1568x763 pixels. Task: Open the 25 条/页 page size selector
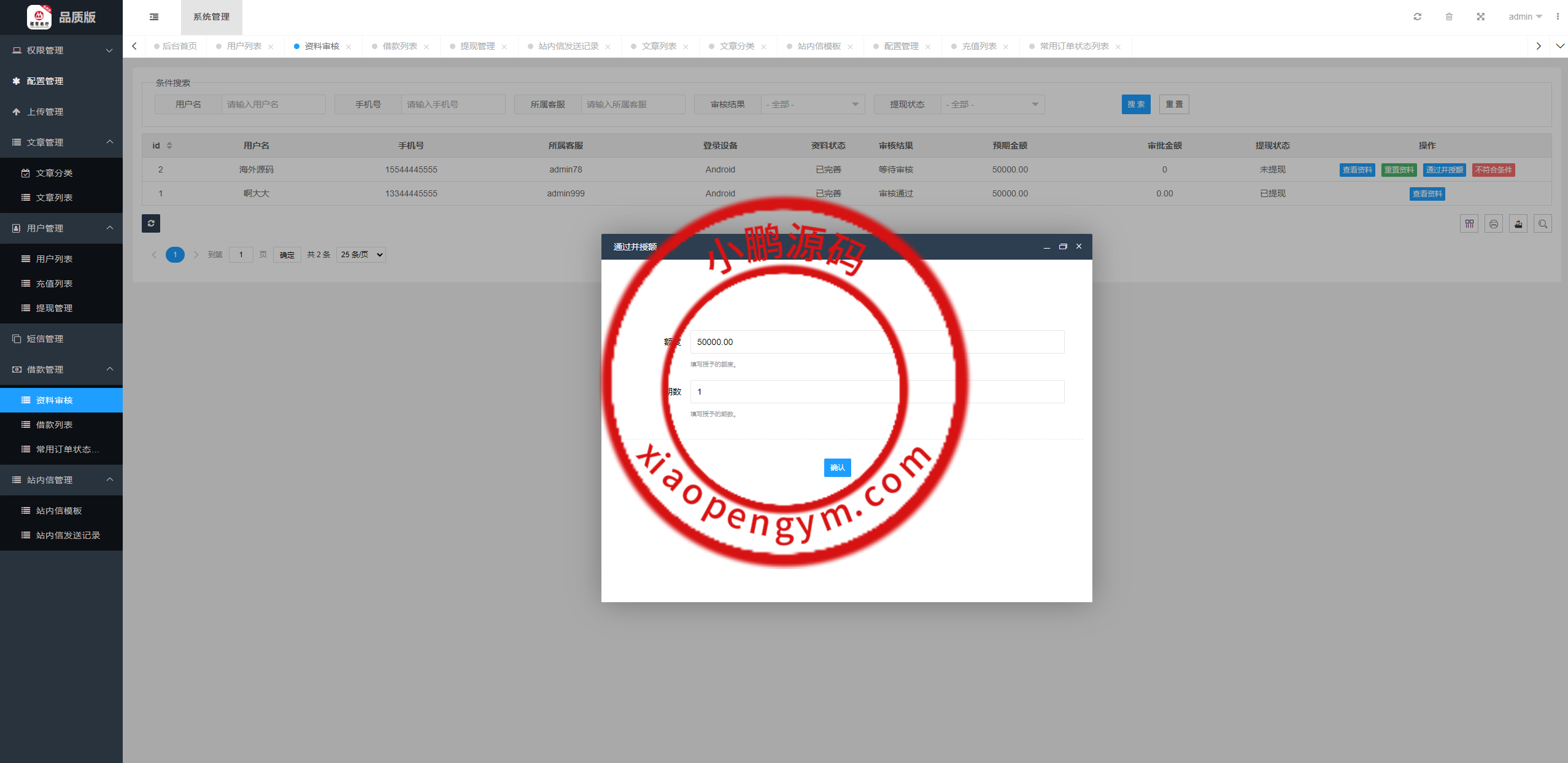tap(361, 255)
